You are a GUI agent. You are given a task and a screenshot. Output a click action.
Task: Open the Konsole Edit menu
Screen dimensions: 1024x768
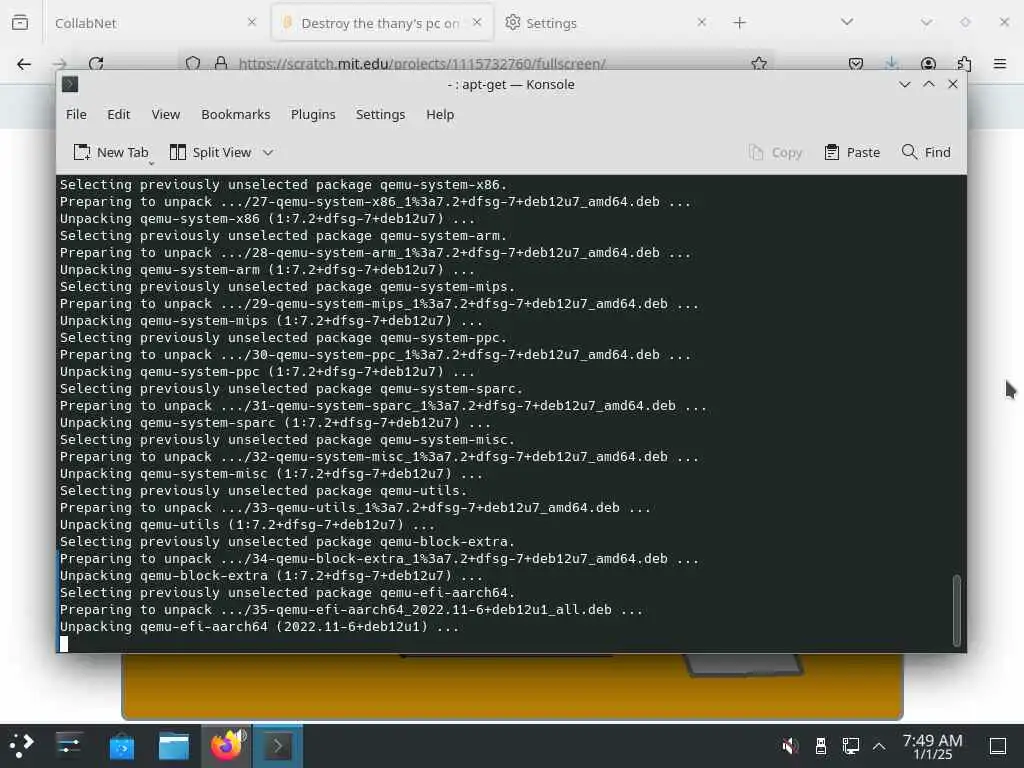[118, 114]
